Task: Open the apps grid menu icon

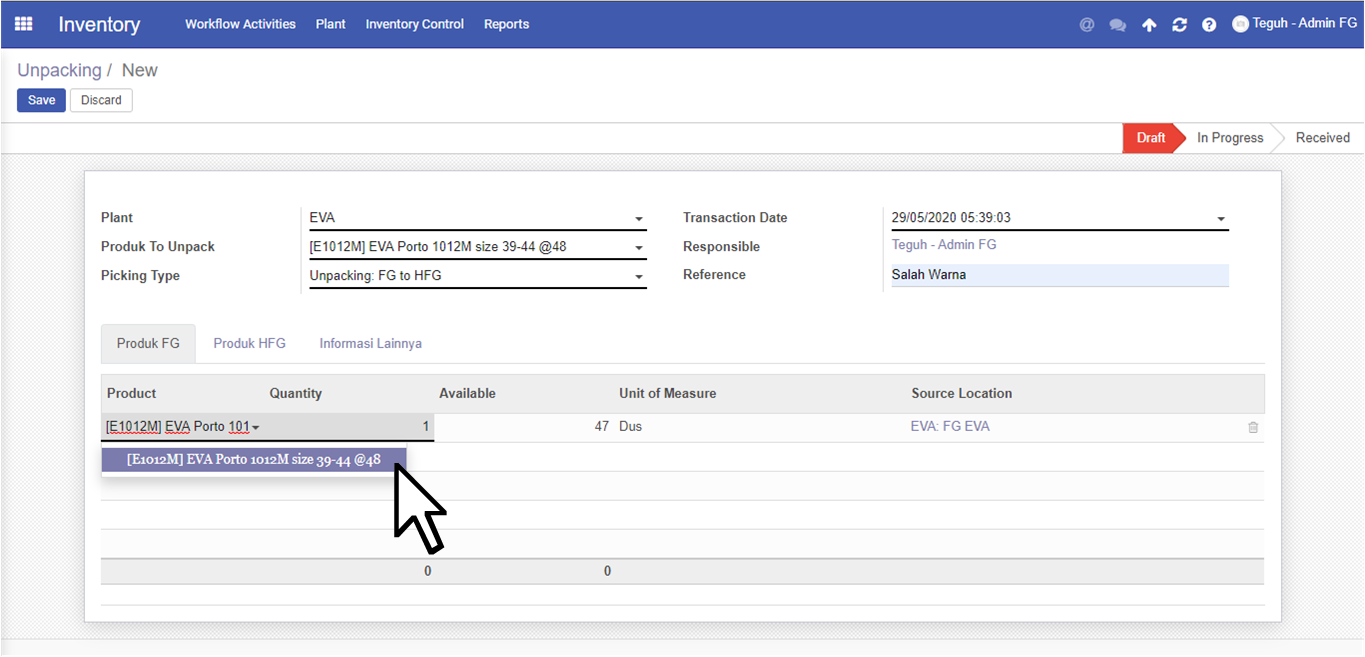Action: [23, 24]
